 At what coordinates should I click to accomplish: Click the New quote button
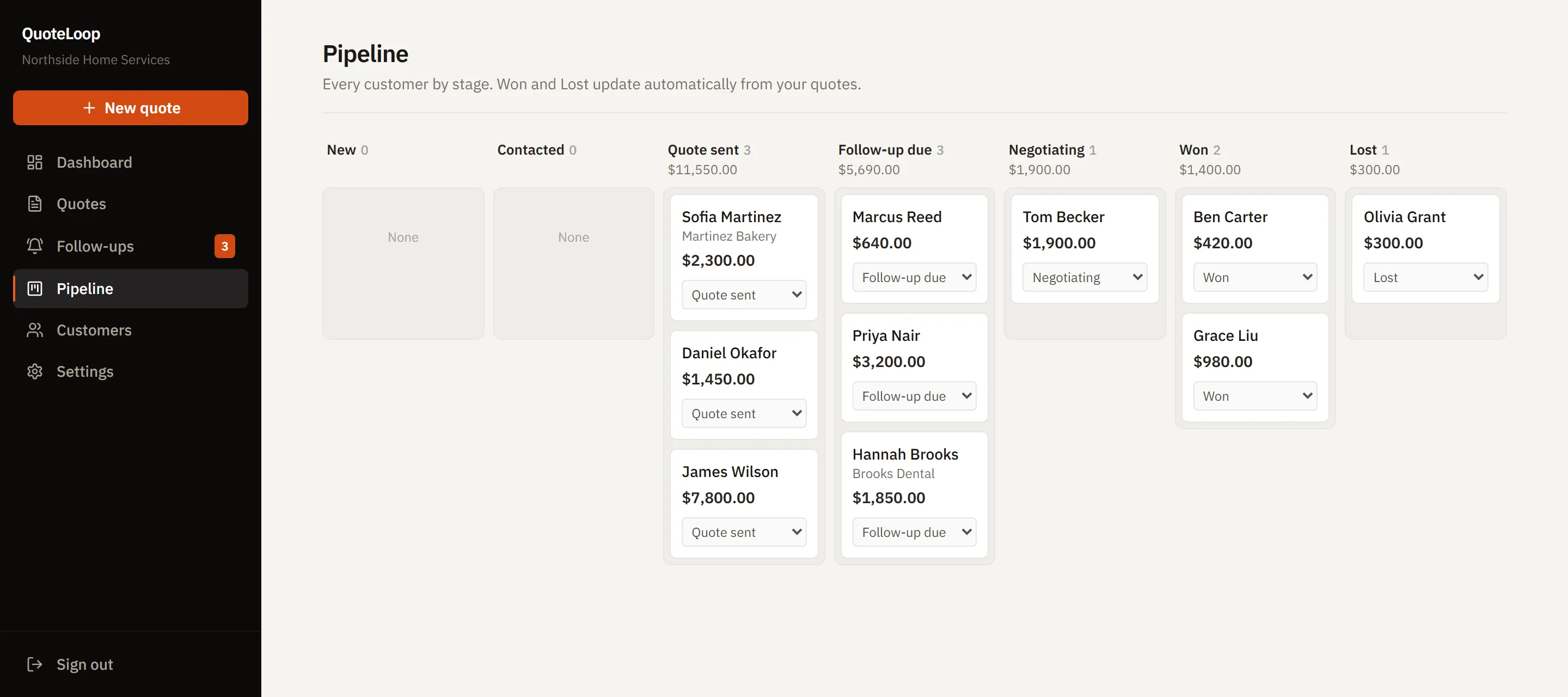130,108
